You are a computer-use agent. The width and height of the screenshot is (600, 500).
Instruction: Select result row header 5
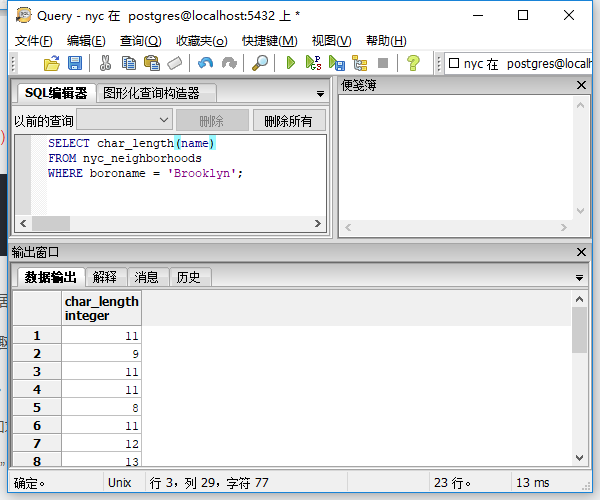click(37, 407)
